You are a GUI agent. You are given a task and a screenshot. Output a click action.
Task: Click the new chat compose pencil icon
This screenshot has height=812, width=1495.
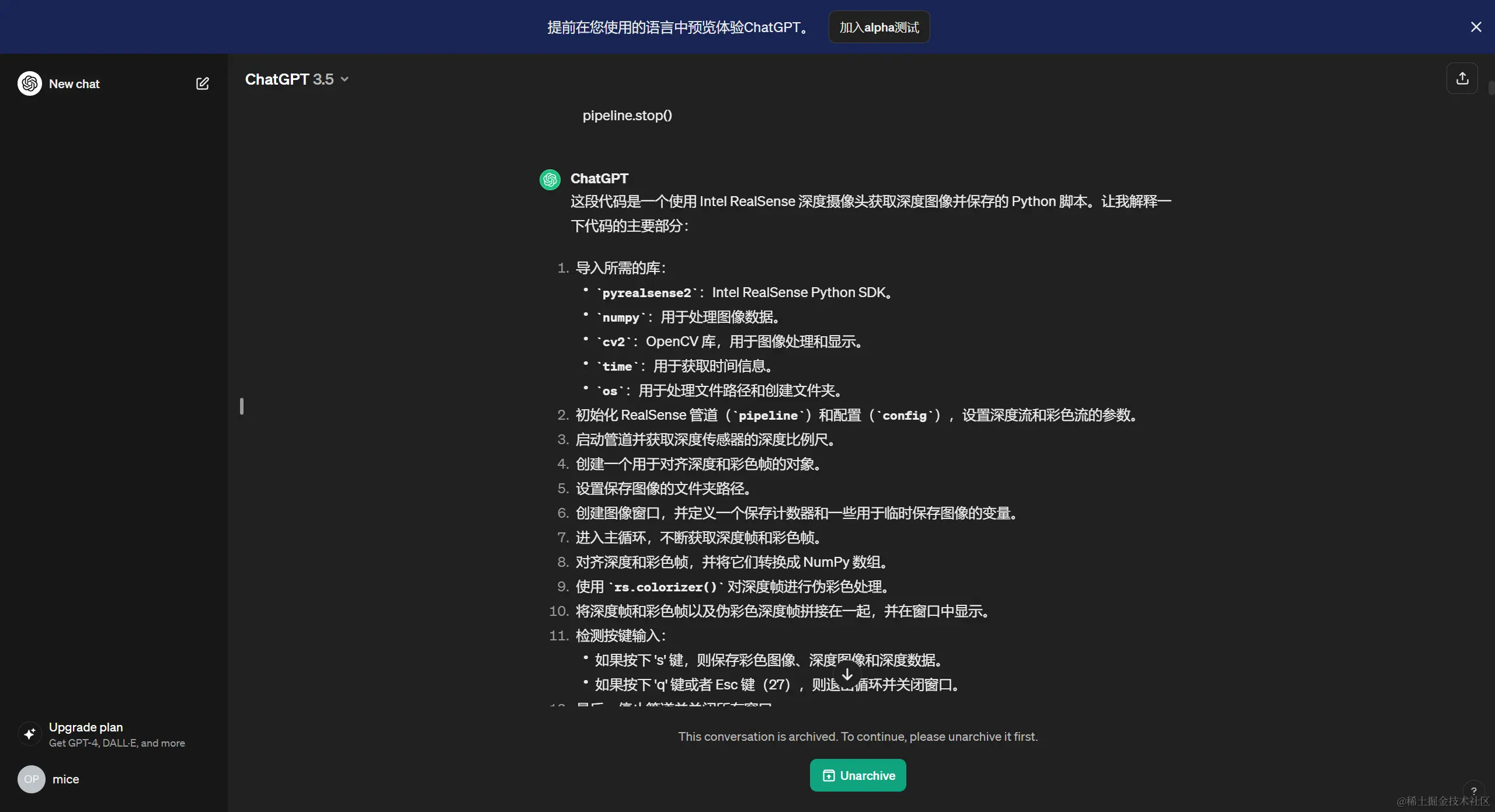coord(202,83)
